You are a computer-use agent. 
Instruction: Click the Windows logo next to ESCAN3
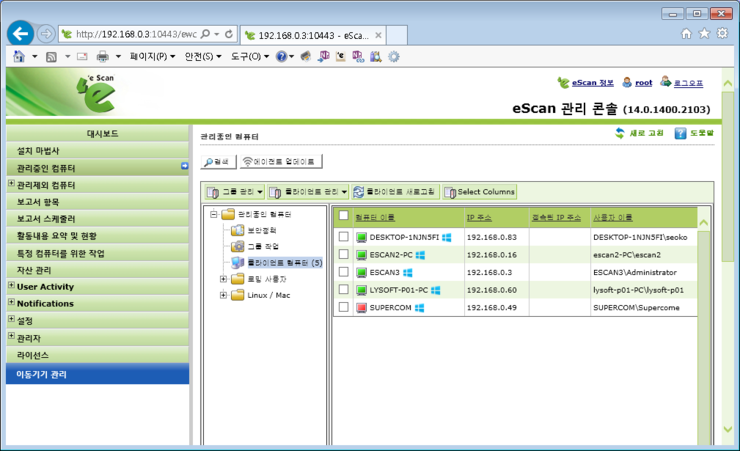(408, 273)
